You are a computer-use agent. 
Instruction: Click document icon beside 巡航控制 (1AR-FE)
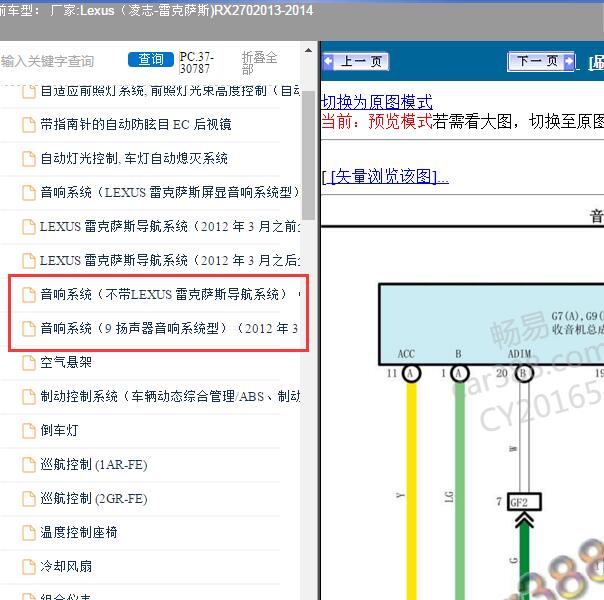[29, 465]
